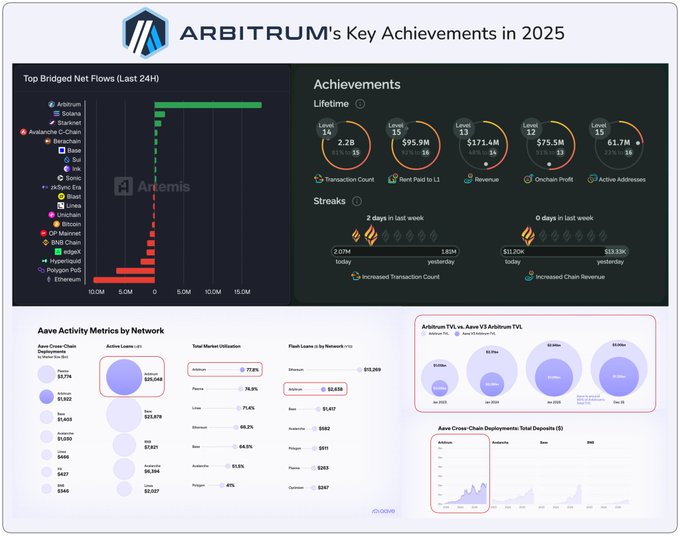Click the Jan 2023 TVL comparison bubble
Image resolution: width=680 pixels, height=536 pixels.
pyautogui.click(x=440, y=378)
